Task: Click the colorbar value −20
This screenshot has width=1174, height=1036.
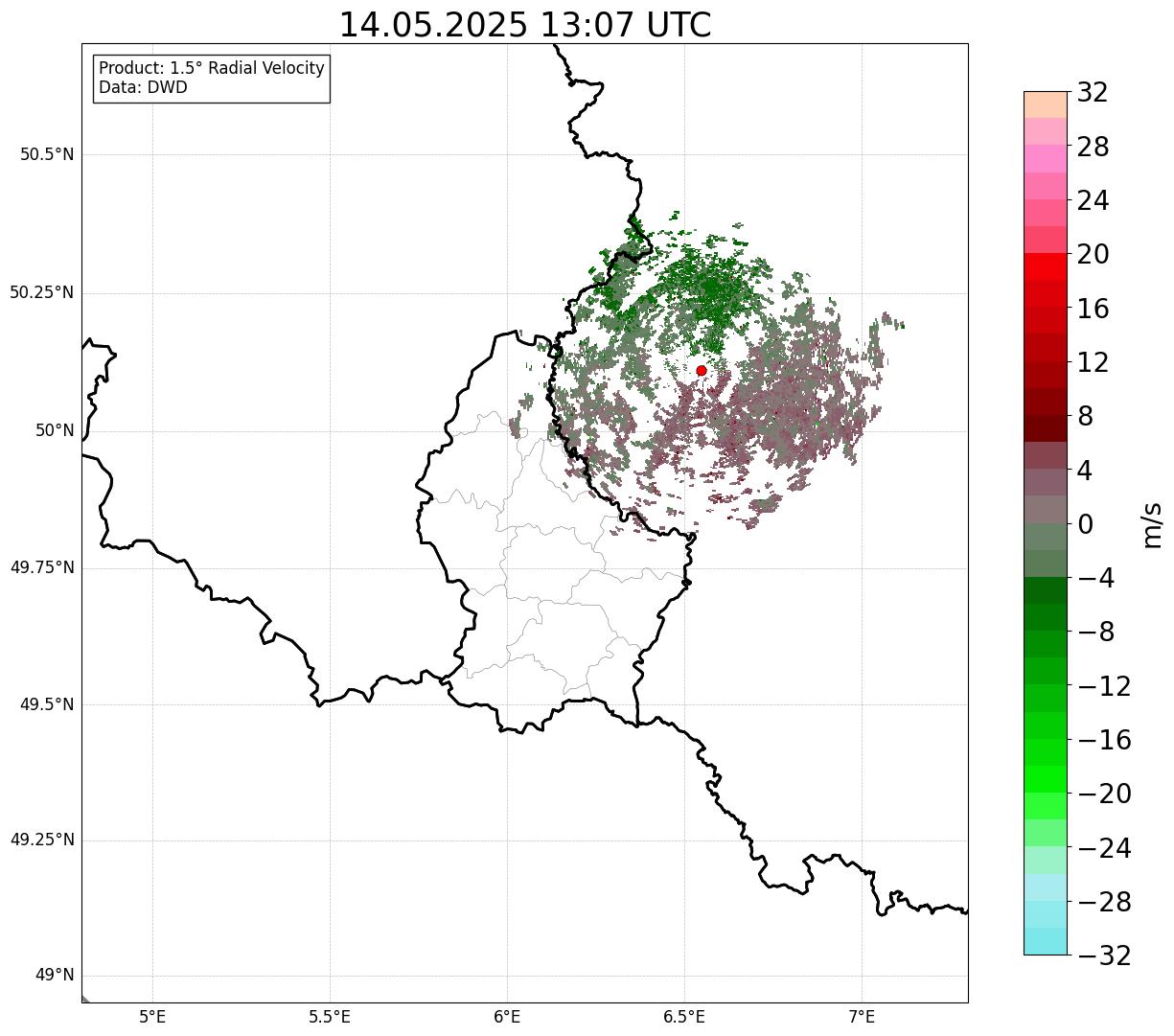Action: point(1104,794)
